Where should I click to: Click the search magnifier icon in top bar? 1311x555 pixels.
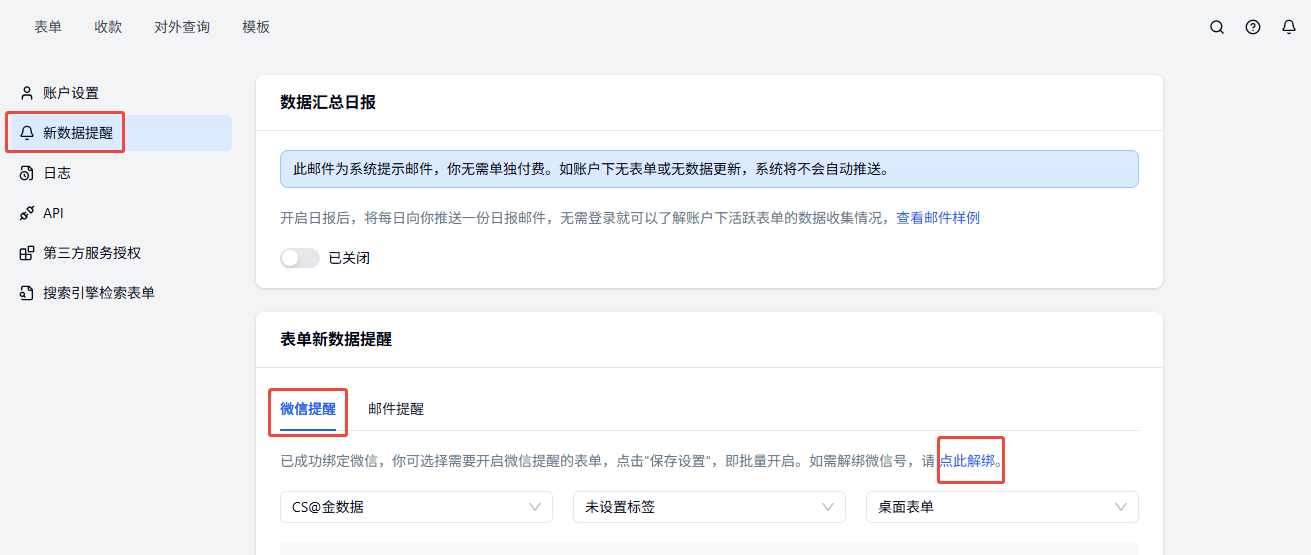[1217, 28]
